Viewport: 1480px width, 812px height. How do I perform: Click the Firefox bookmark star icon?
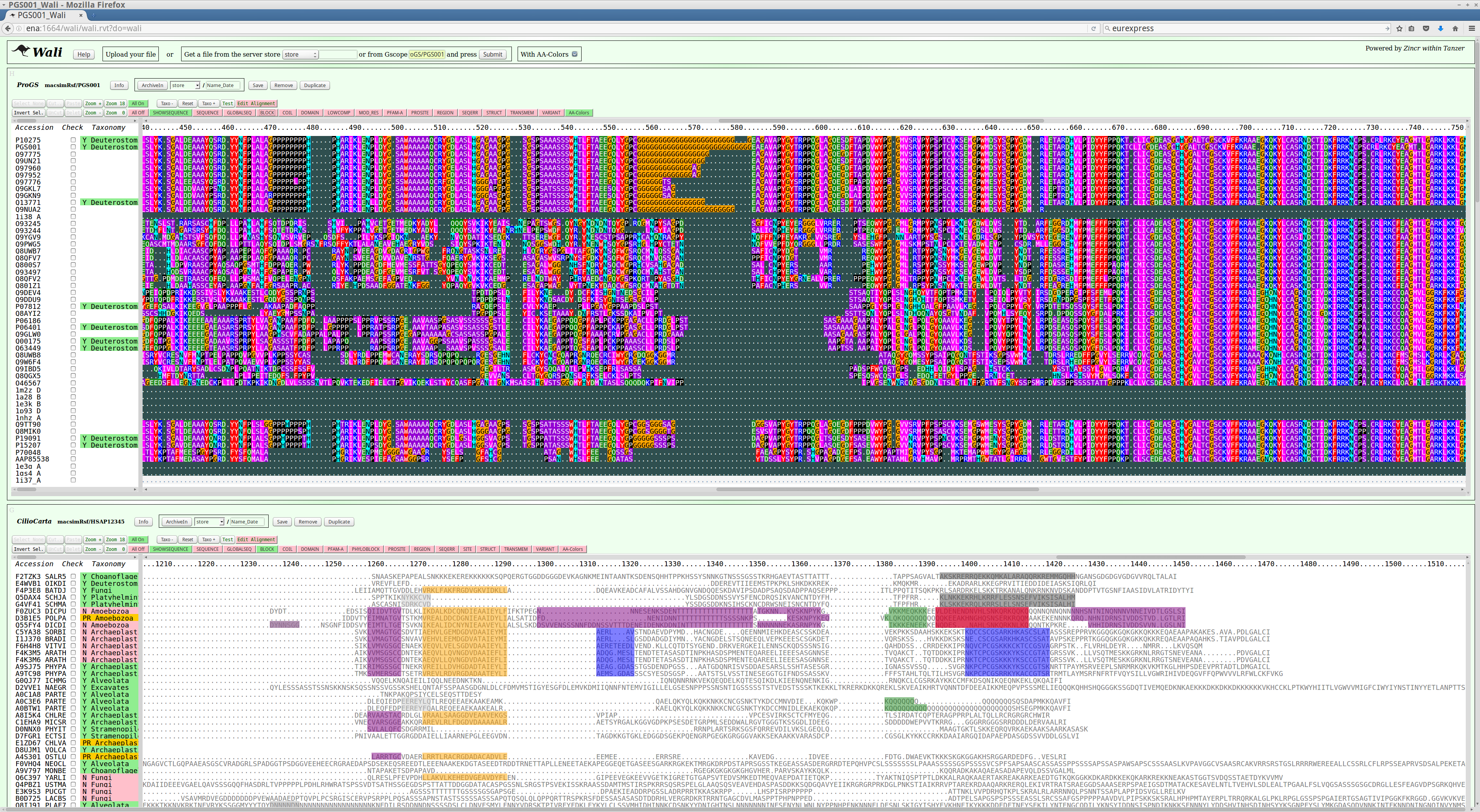click(x=1399, y=28)
